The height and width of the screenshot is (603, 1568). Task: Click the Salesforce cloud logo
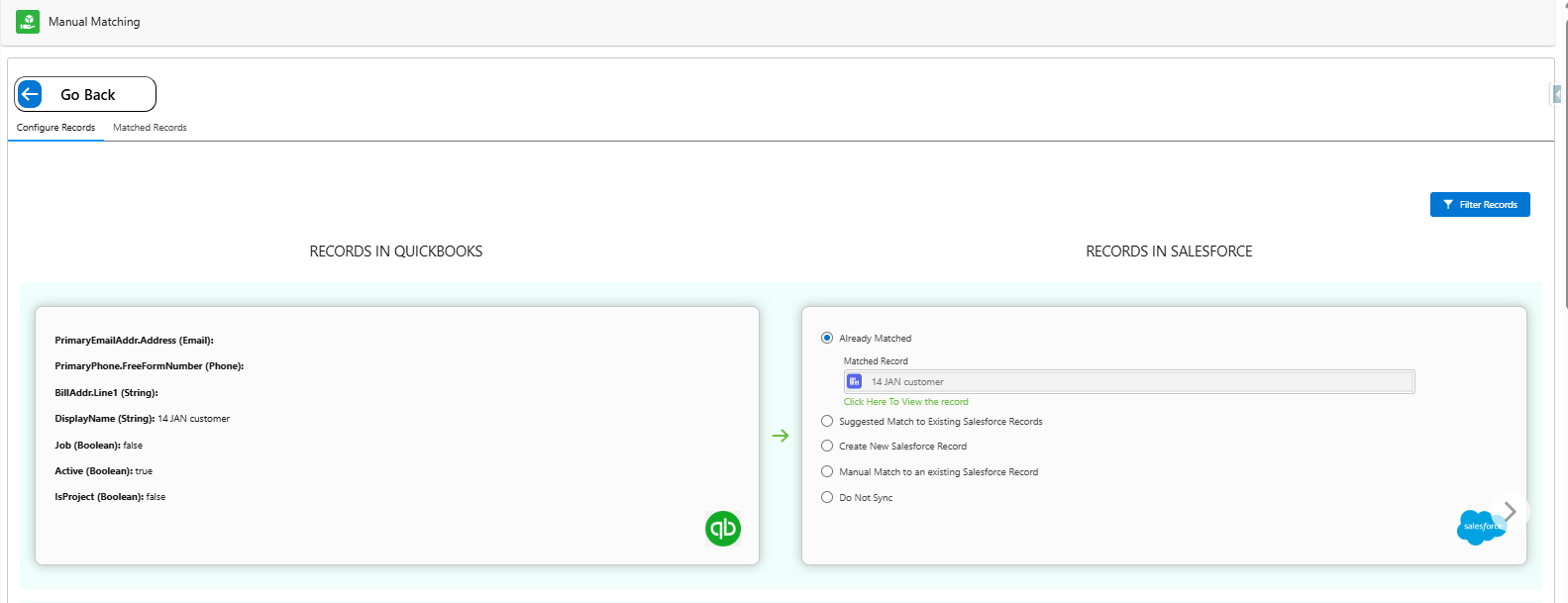(x=1480, y=527)
